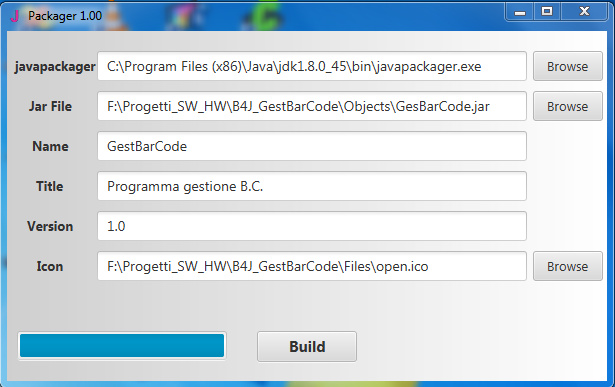Click the Packager 1.00 title bar text

point(65,16)
